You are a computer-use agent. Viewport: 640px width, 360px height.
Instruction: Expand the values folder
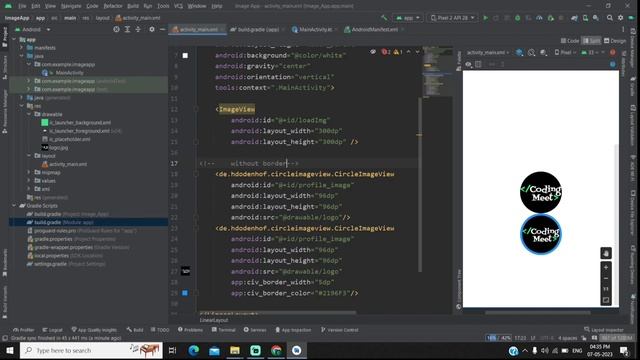[x=29, y=180]
